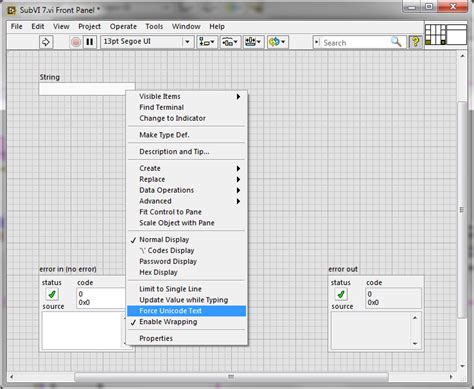This screenshot has width=474, height=389.
Task: Choose Scale Object with Pane
Action: [187, 223]
